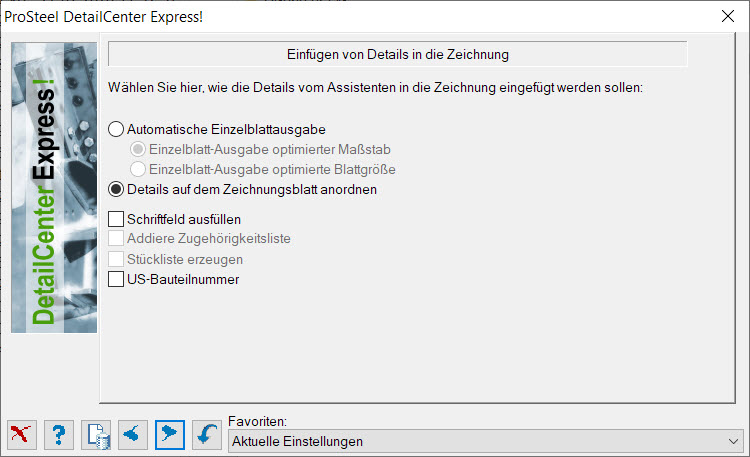750x457 pixels.
Task: Go to next step with right arrow icon
Action: 170,435
